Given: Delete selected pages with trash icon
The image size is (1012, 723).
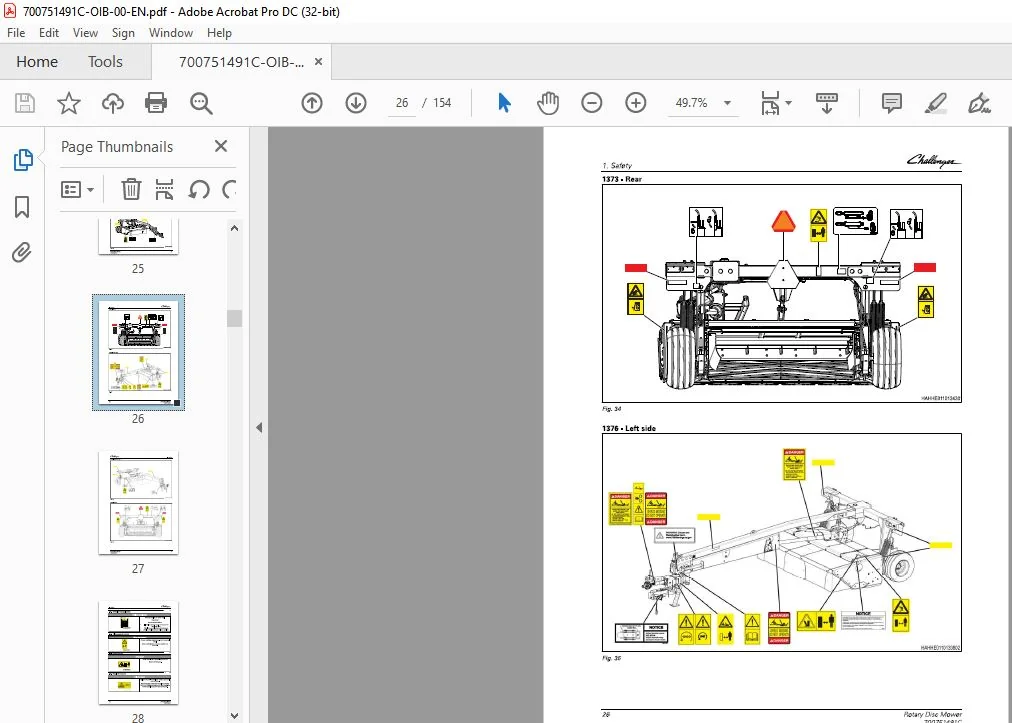Looking at the screenshot, I should (x=131, y=190).
